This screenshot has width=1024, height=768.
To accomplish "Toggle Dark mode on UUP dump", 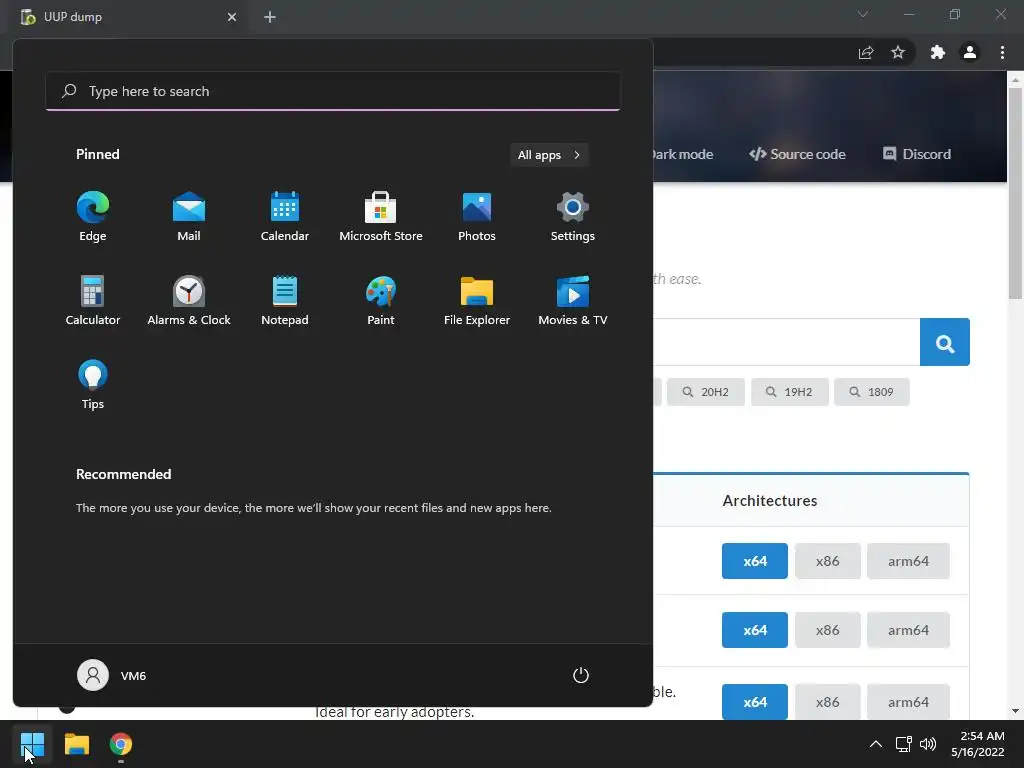I will click(x=683, y=154).
